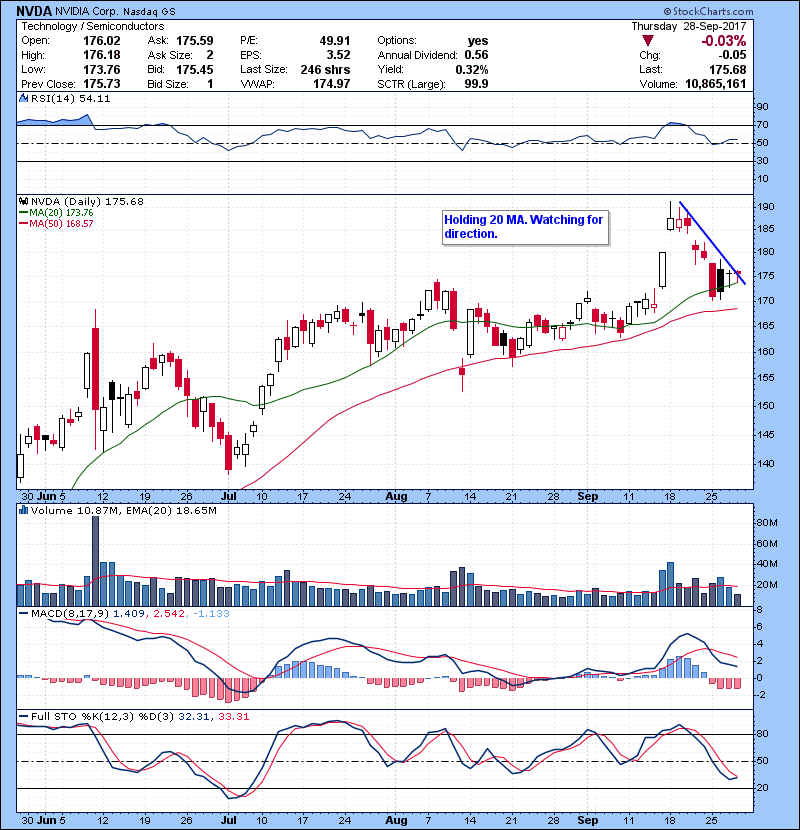This screenshot has height=830, width=800.
Task: Click the Options value yes
Action: pos(478,41)
